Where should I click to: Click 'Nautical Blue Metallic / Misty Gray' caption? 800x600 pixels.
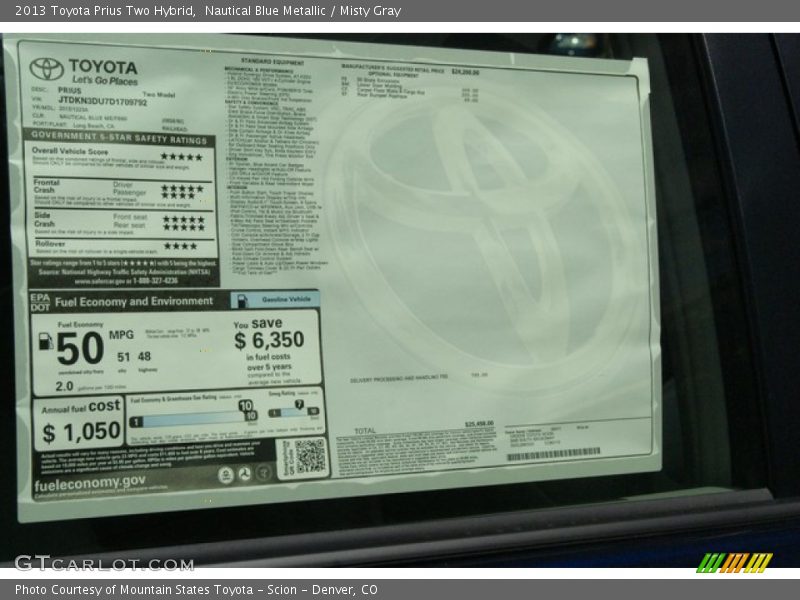tap(303, 11)
